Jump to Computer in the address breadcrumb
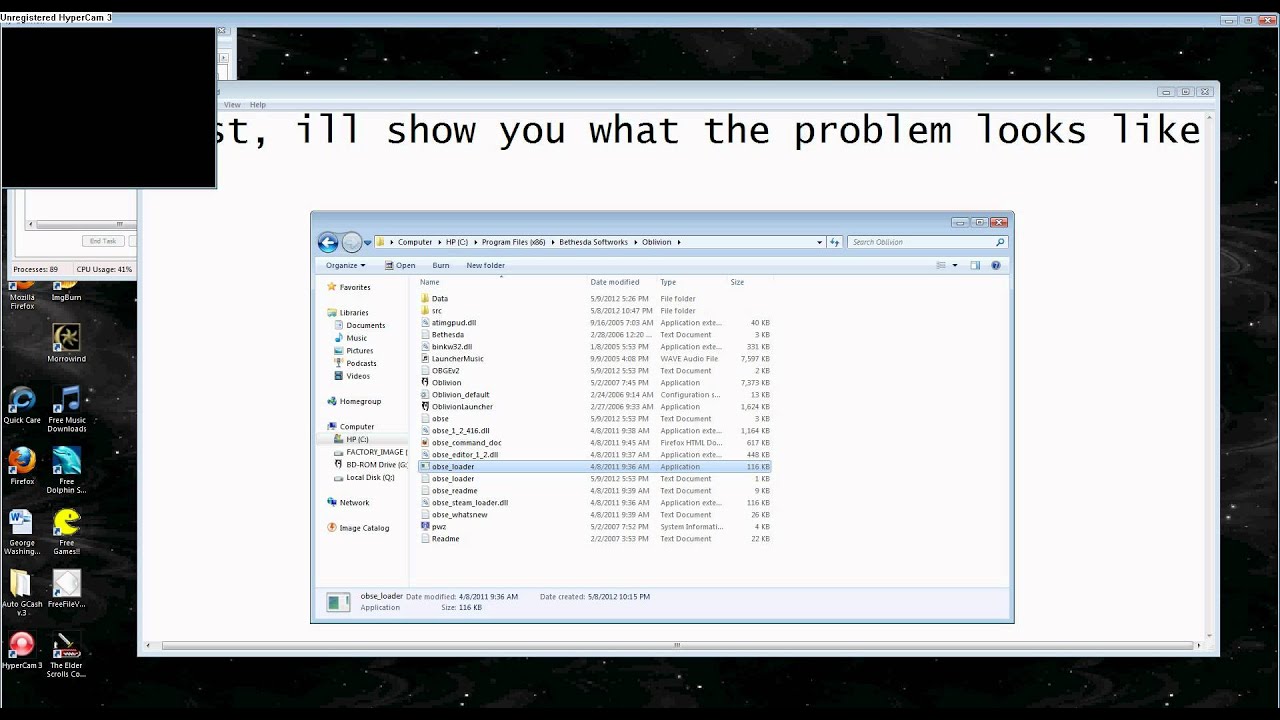1280x720 pixels. pyautogui.click(x=415, y=242)
